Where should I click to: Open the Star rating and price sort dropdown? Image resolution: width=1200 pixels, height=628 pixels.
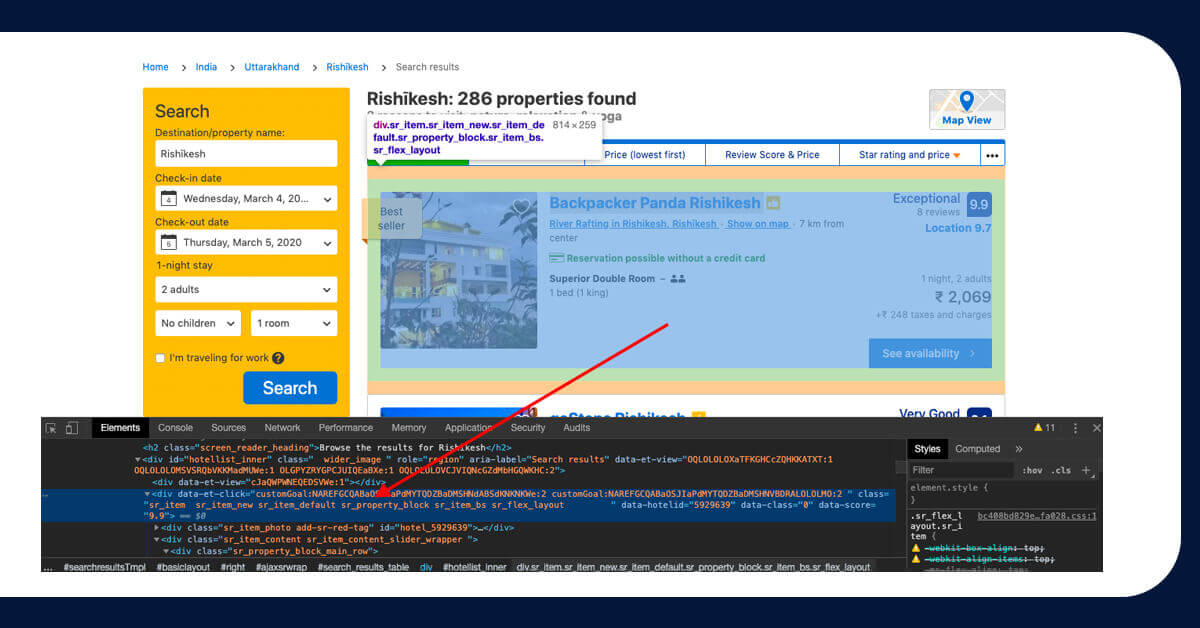(x=910, y=155)
